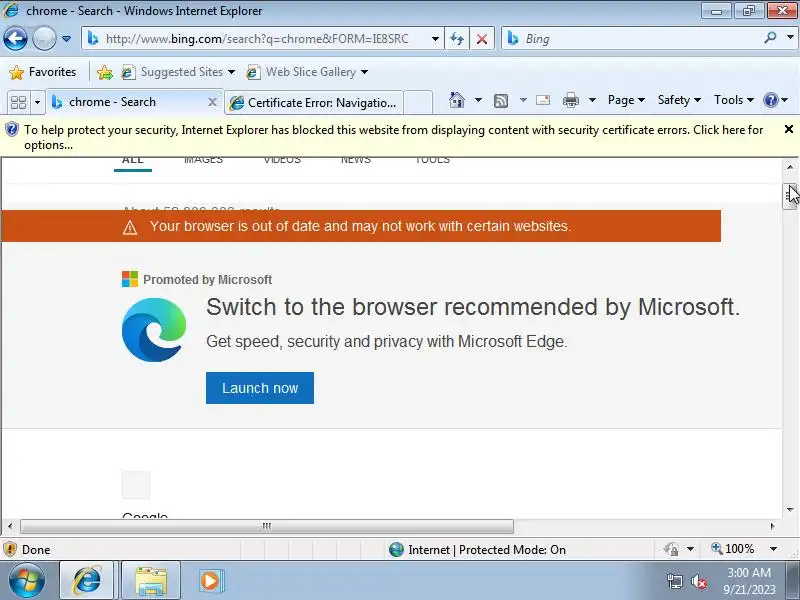Screen dimensions: 800x600
Task: Open the recent pages dropdown arrow
Action: pos(66,39)
